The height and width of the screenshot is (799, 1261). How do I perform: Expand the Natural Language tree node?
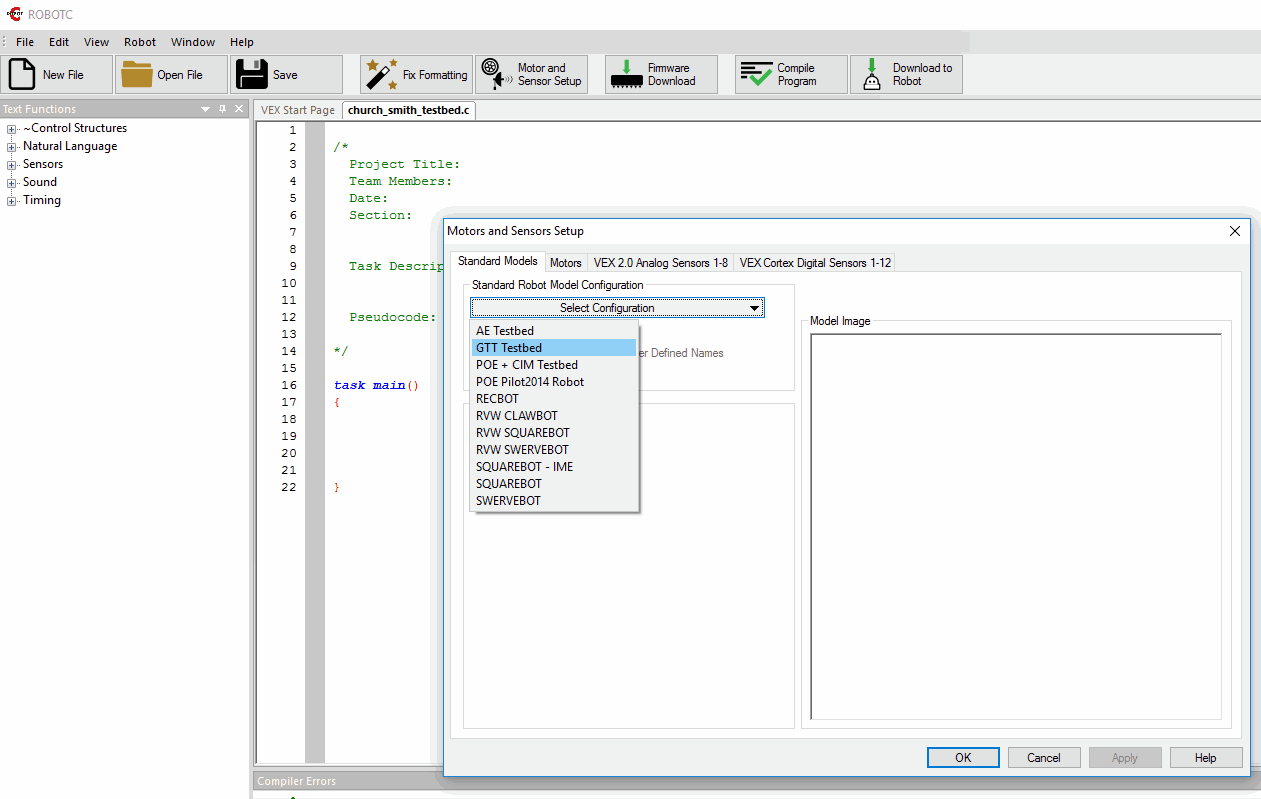click(12, 147)
